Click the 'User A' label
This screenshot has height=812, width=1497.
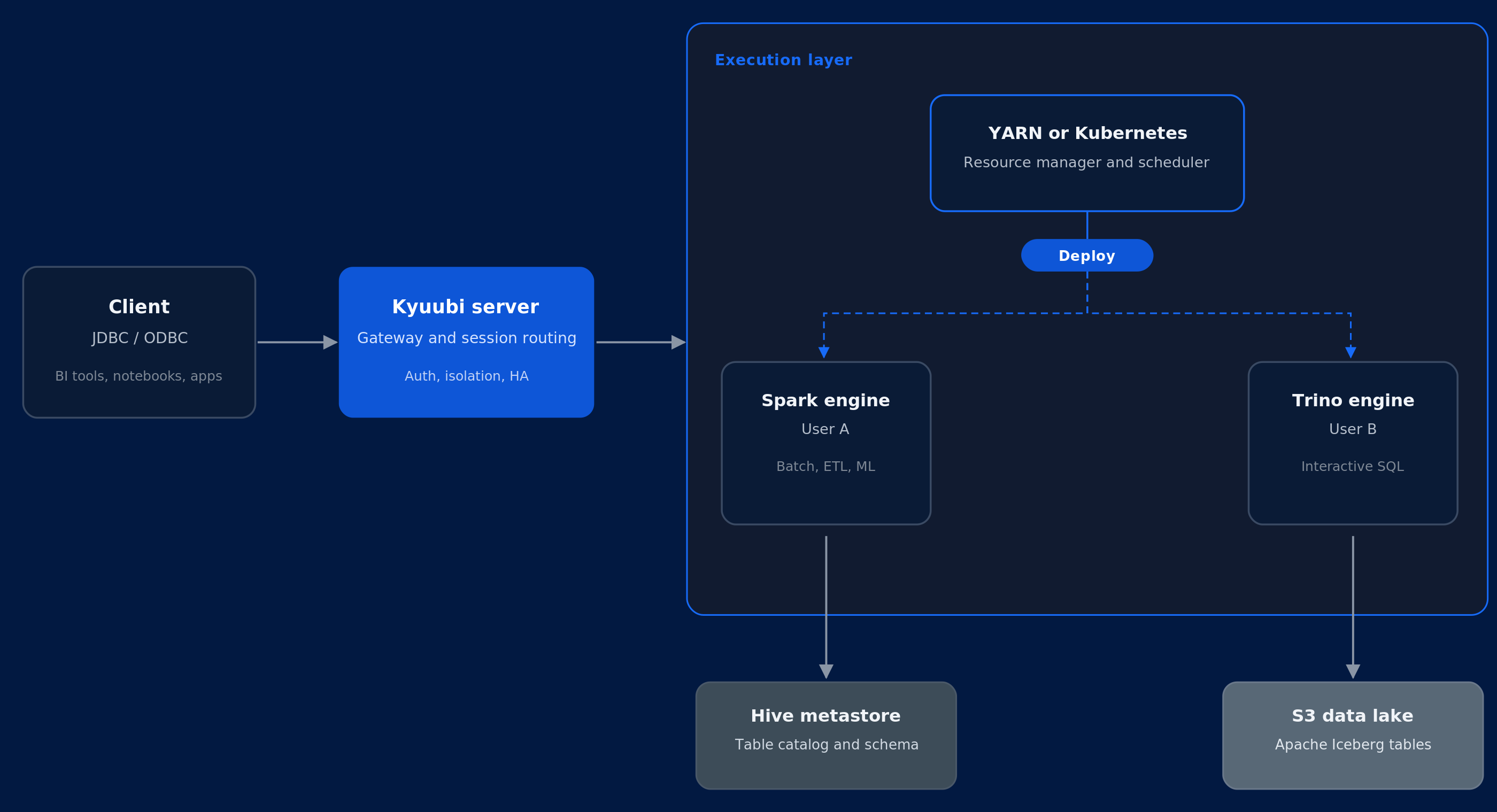825,429
